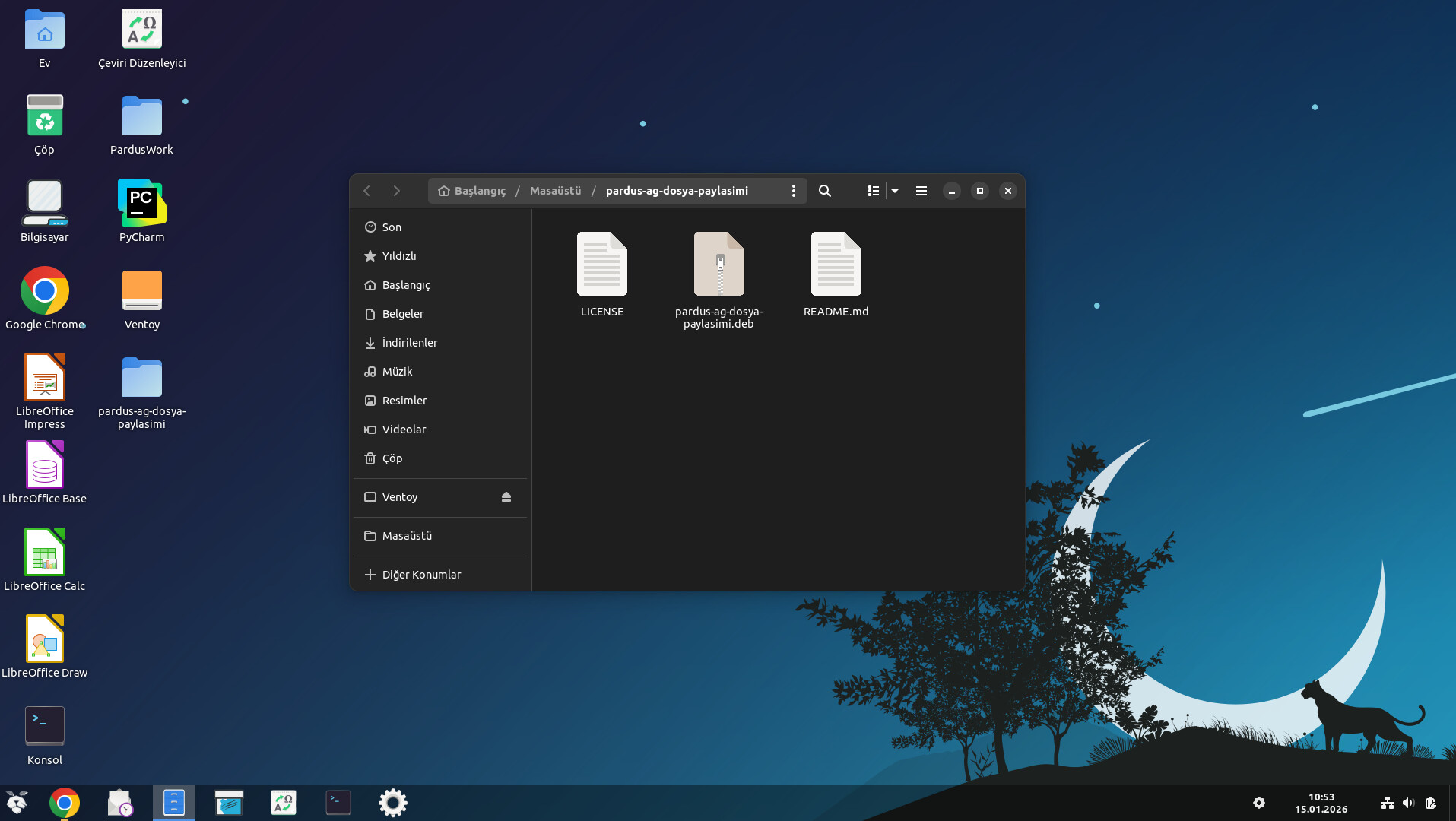This screenshot has width=1456, height=821.
Task: Open the search in file manager
Action: [x=824, y=191]
